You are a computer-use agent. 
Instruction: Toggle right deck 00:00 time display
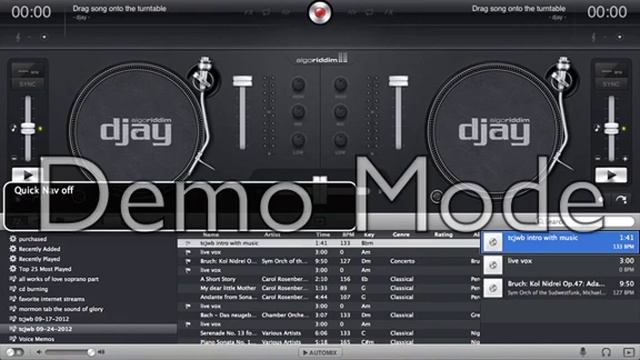607,12
